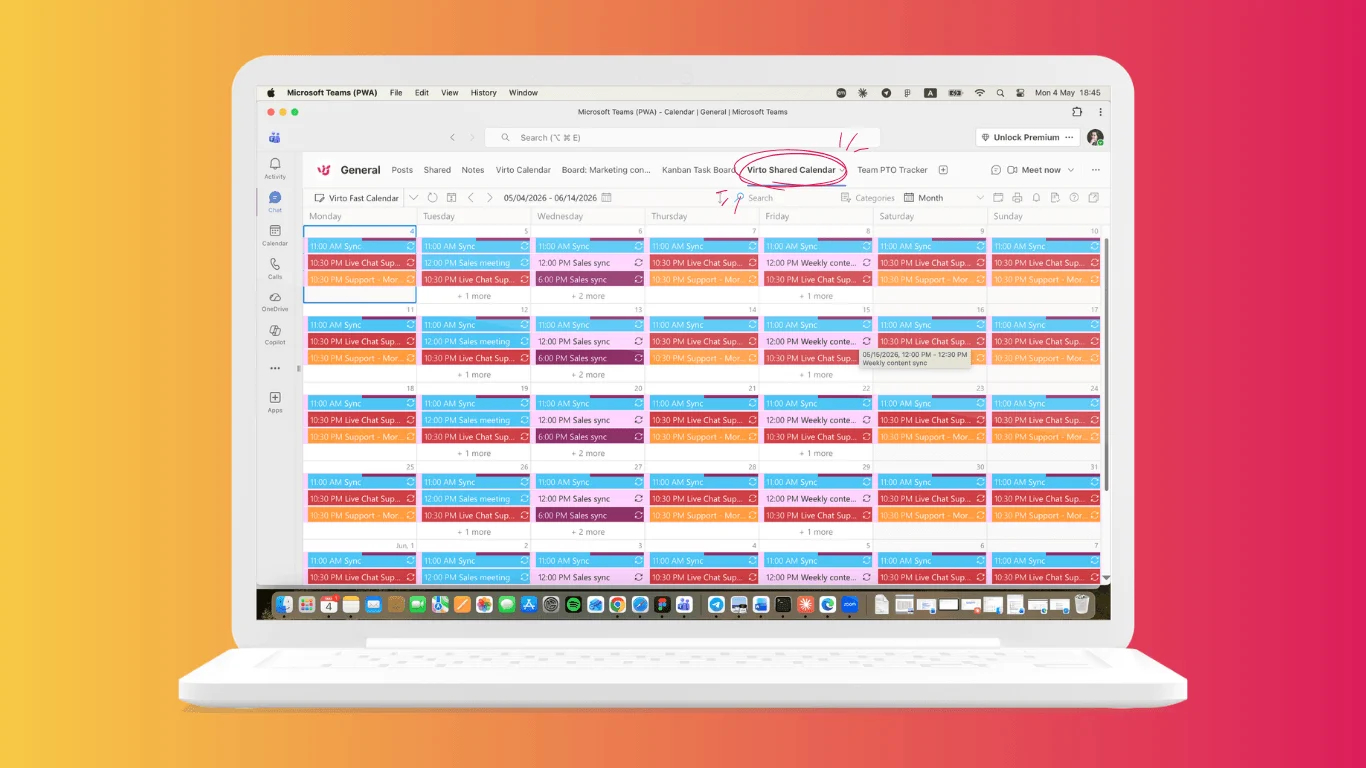Switch to the Posts tab

pos(402,170)
